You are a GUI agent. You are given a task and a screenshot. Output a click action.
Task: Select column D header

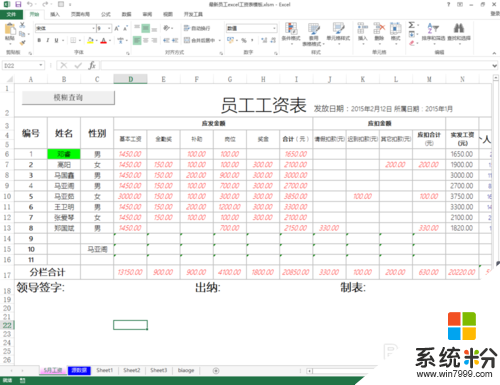click(130, 79)
